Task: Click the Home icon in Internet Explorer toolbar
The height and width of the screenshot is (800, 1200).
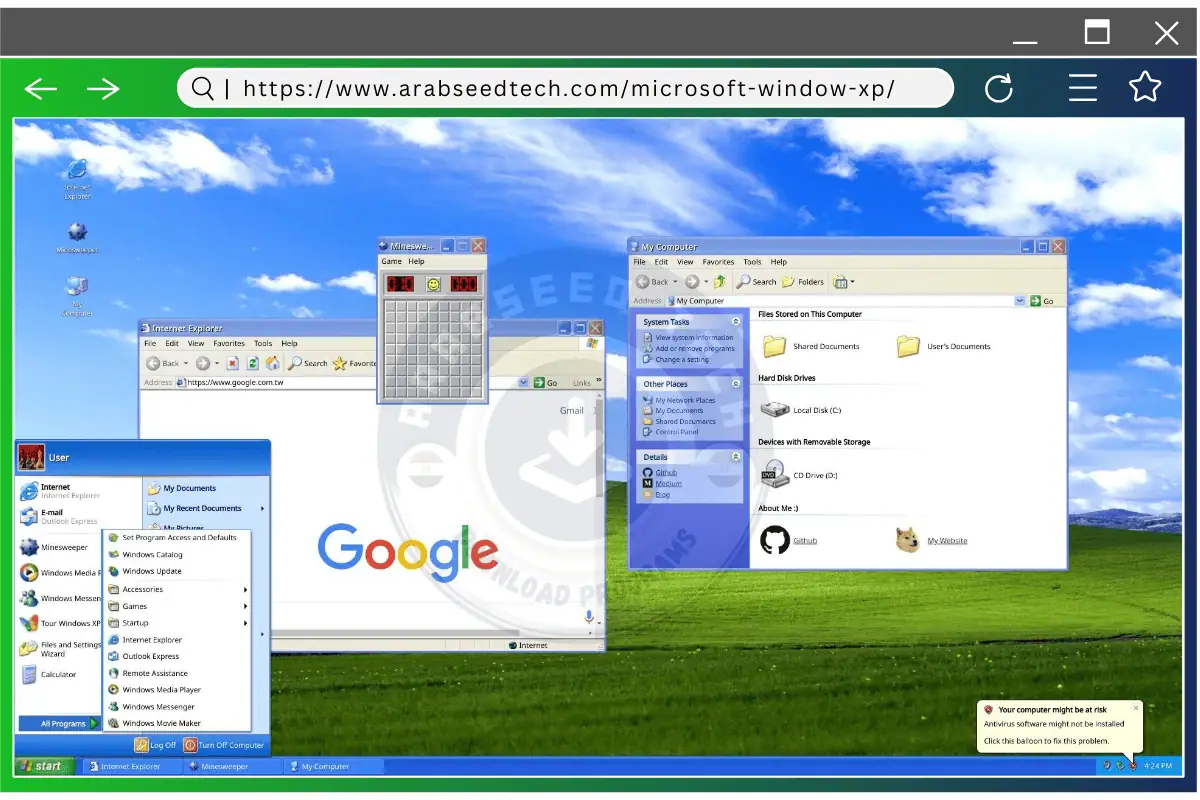Action: 272,363
